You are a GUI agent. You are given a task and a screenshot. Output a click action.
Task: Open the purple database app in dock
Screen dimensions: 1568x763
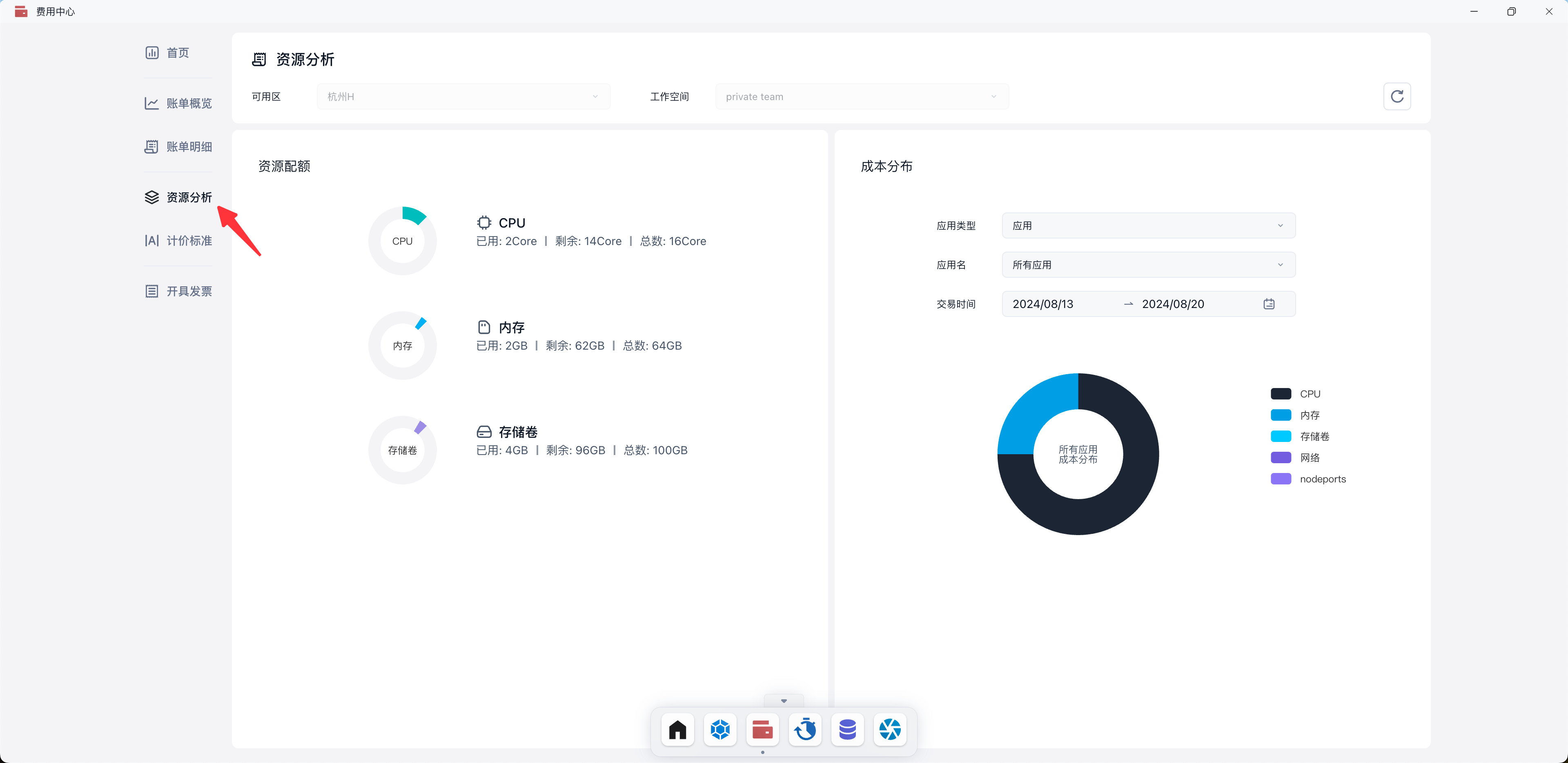tap(848, 730)
